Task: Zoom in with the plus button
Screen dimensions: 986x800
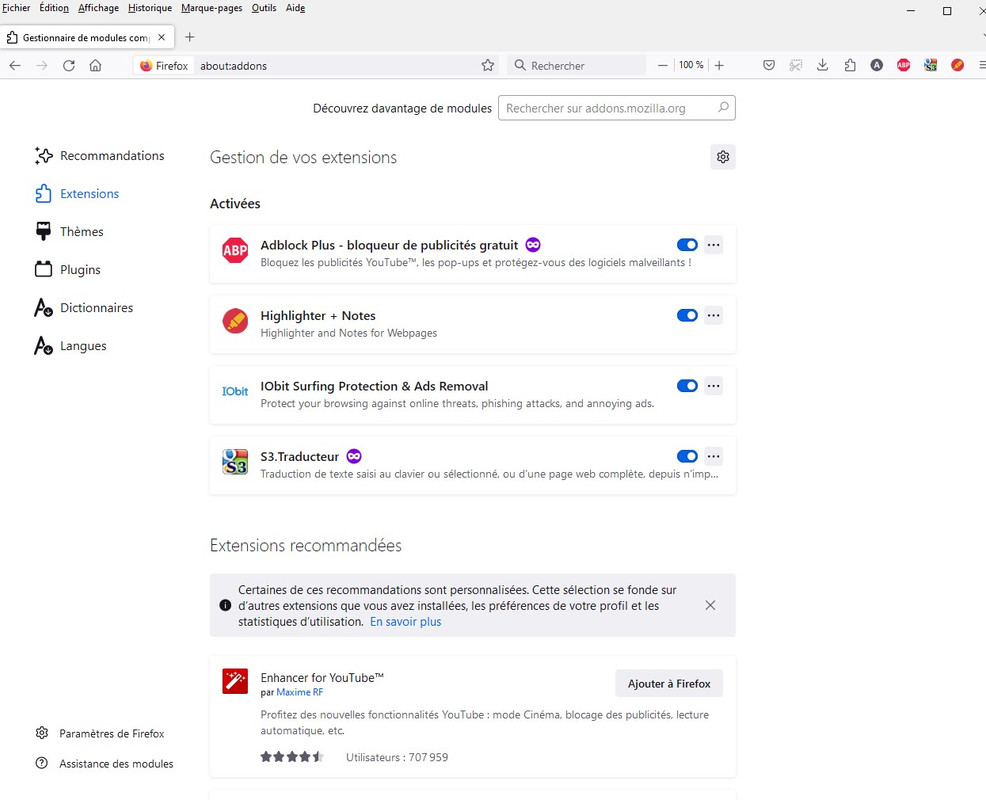Action: 719,65
